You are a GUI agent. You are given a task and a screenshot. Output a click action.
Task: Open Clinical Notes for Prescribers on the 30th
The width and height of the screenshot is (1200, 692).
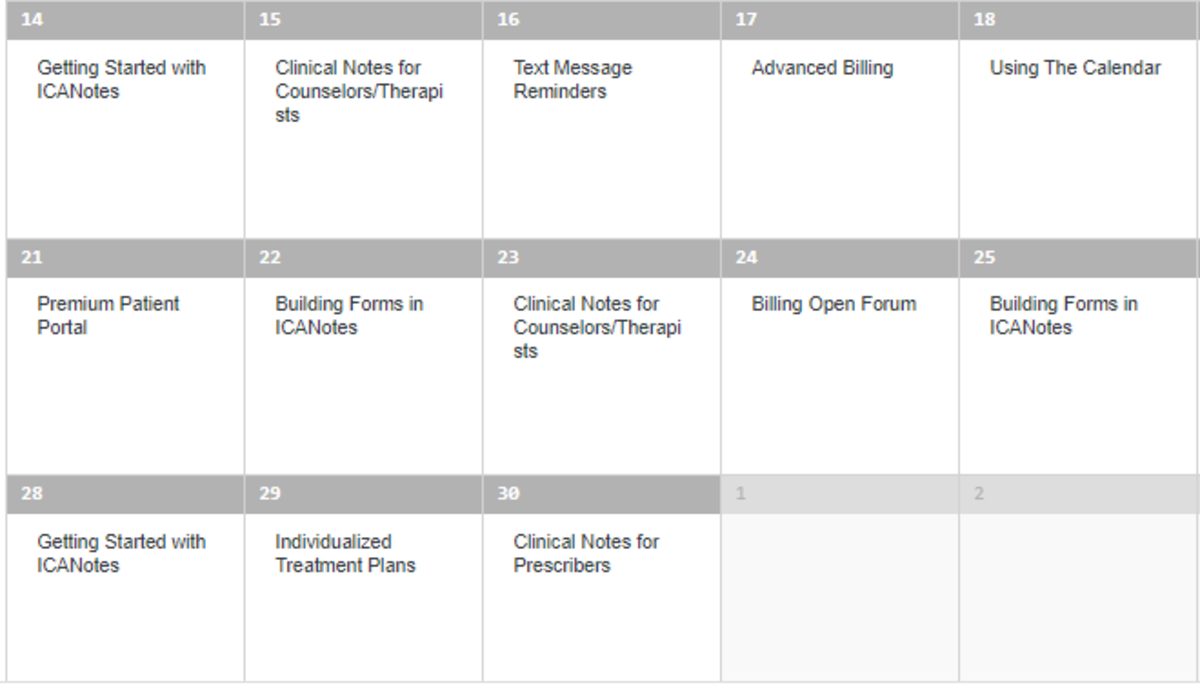tap(585, 553)
